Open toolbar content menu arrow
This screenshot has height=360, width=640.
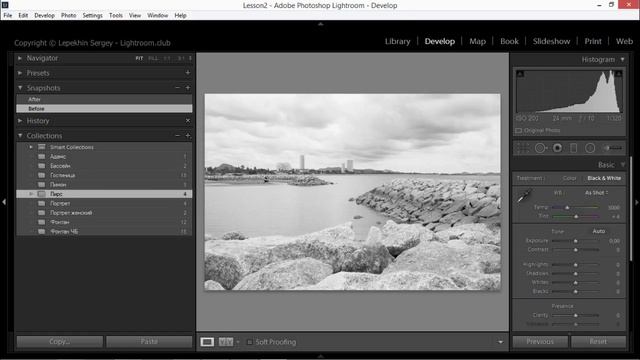click(x=500, y=342)
